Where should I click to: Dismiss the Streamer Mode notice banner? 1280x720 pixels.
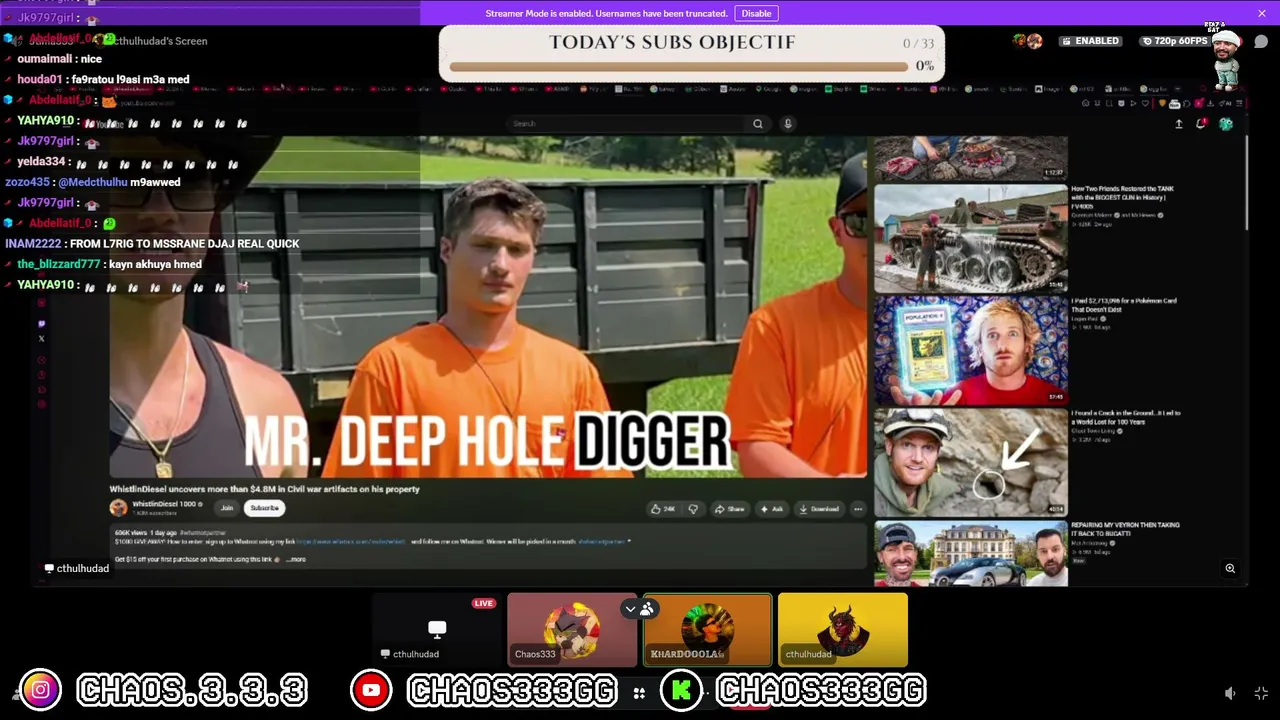point(1262,13)
